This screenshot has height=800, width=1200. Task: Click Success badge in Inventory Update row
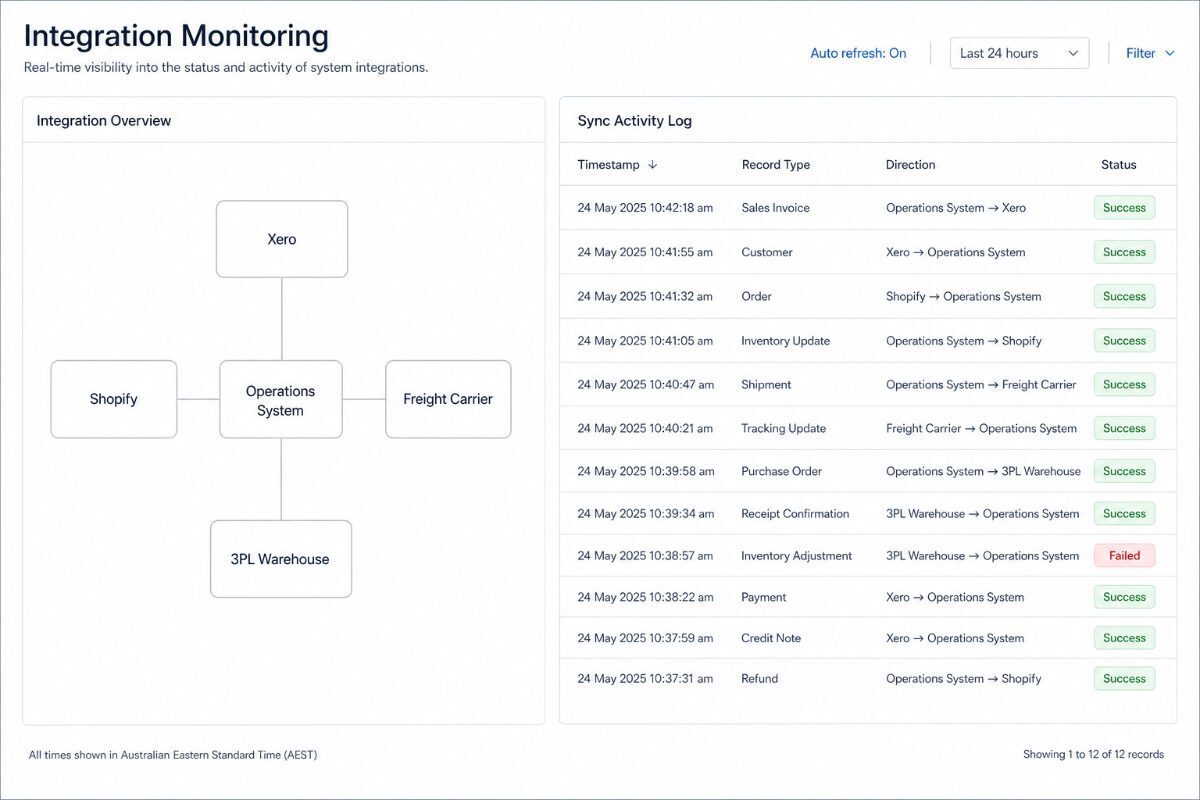pos(1124,341)
